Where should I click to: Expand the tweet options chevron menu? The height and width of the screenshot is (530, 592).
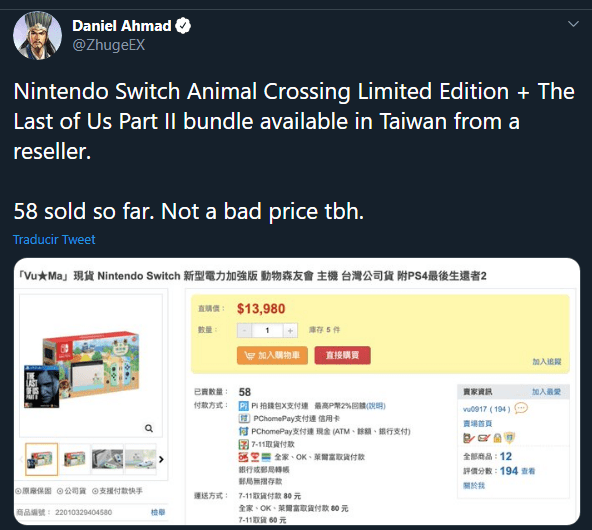[x=573, y=24]
